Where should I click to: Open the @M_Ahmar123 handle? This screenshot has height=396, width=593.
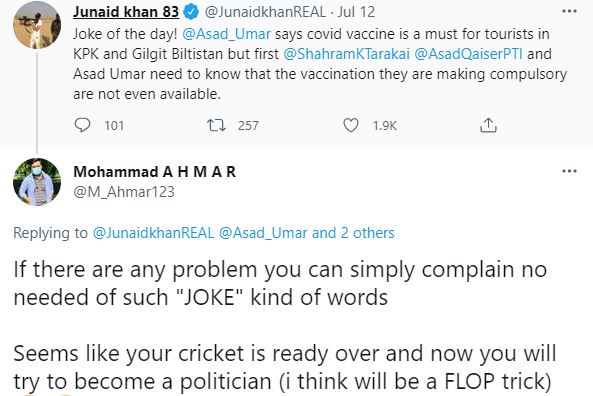point(124,192)
